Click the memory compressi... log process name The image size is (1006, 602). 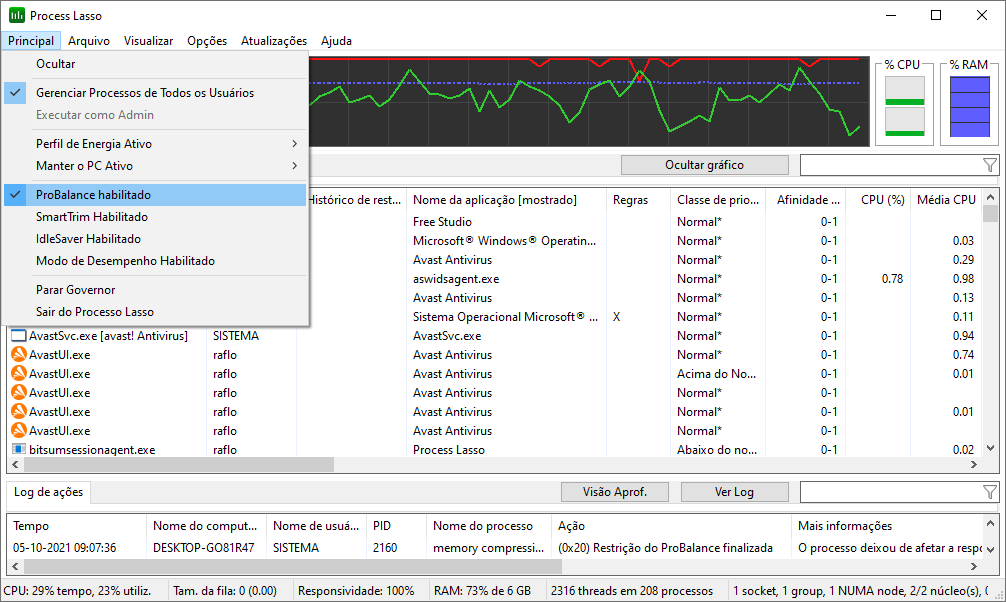pyautogui.click(x=488, y=548)
